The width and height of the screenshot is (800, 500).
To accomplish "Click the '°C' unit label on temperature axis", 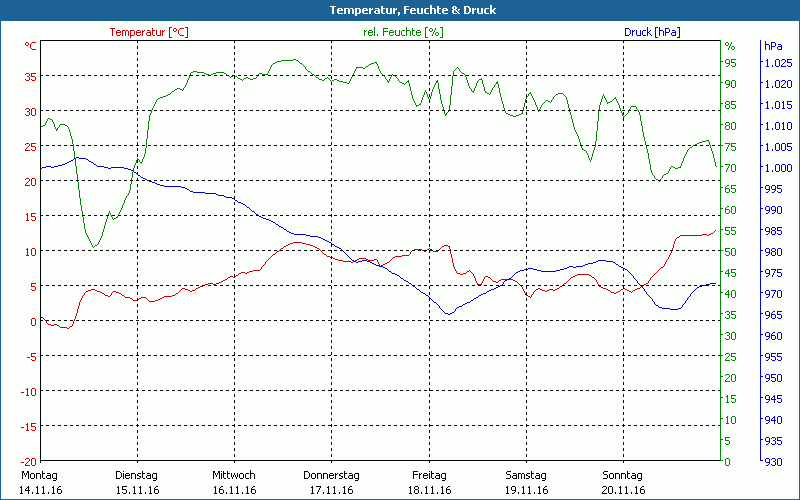I will (31, 46).
